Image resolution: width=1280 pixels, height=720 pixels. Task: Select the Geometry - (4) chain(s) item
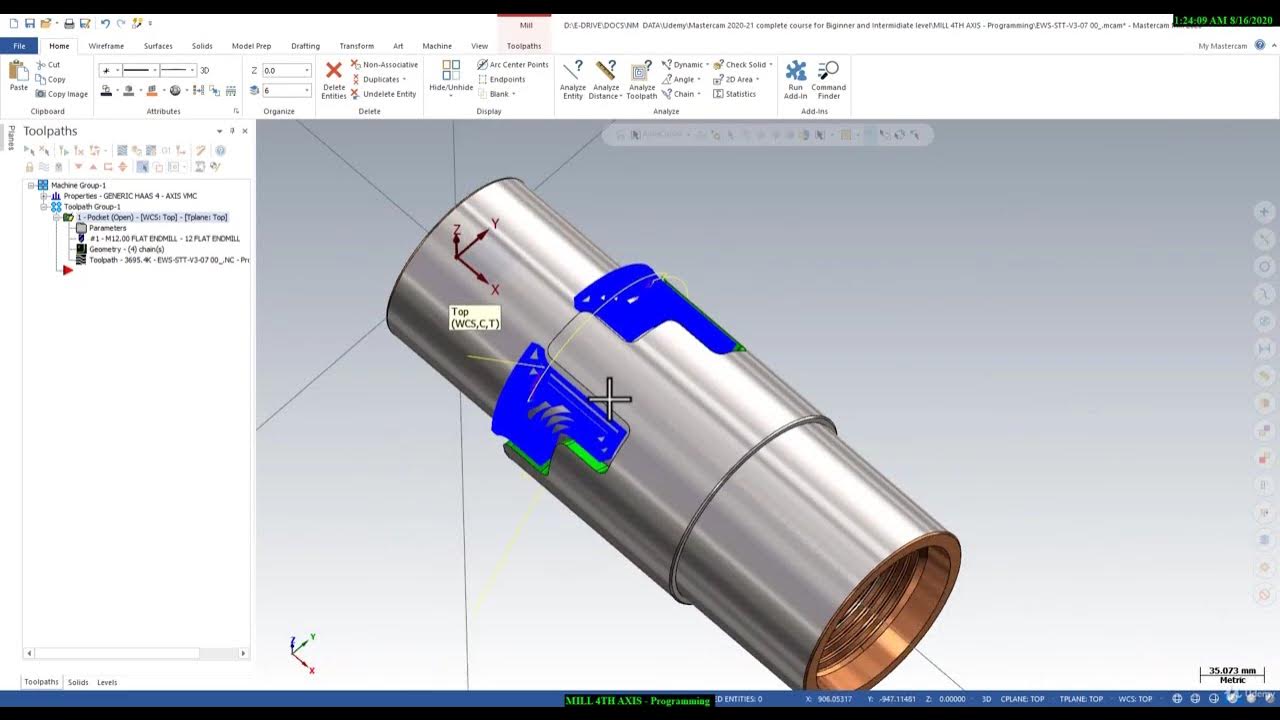coord(126,249)
